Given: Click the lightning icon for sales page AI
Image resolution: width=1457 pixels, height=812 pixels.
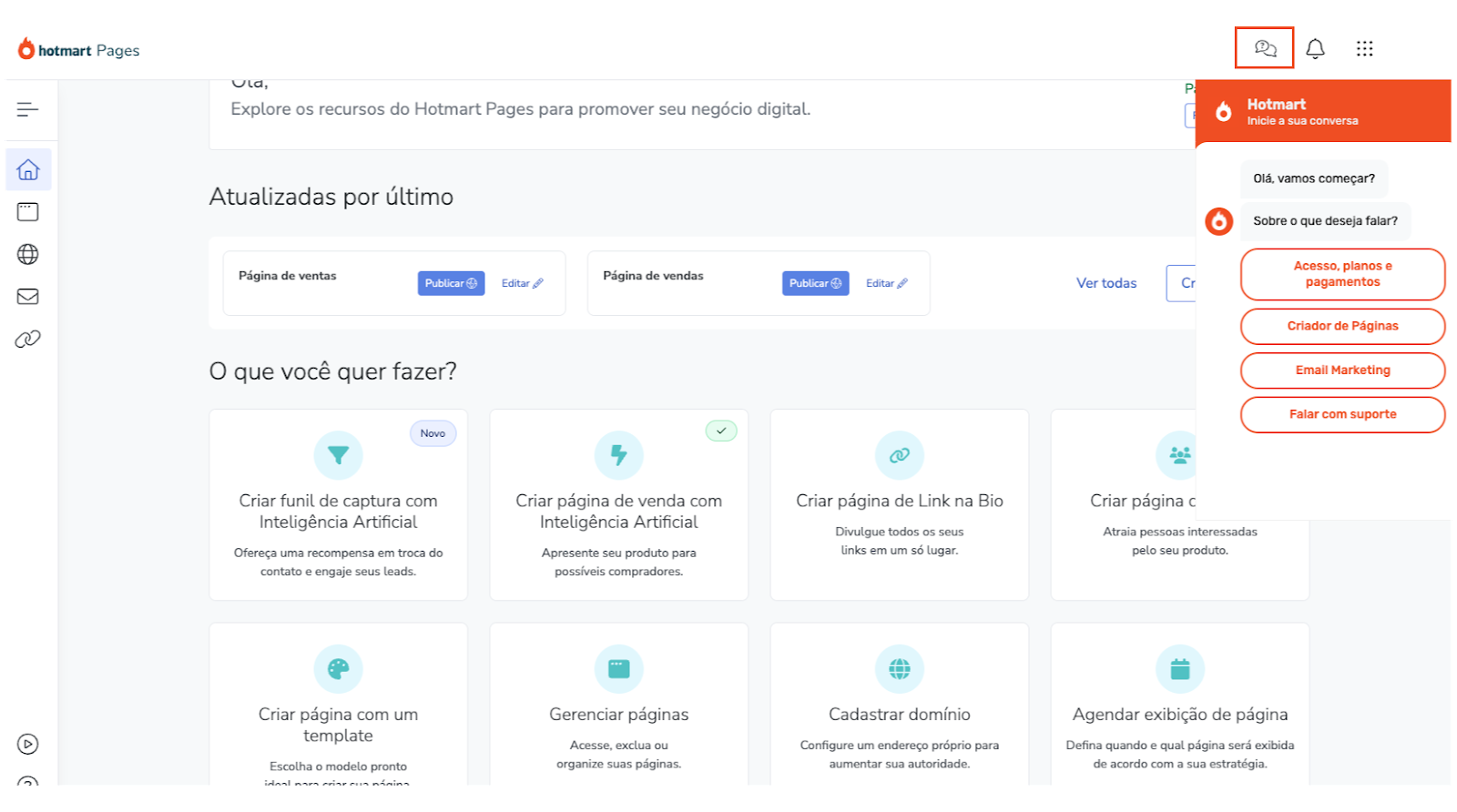Looking at the screenshot, I should [x=618, y=455].
